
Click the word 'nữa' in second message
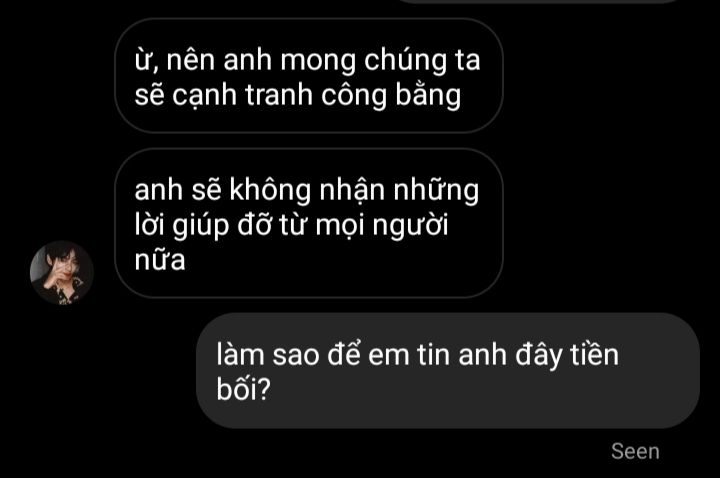[x=160, y=259]
